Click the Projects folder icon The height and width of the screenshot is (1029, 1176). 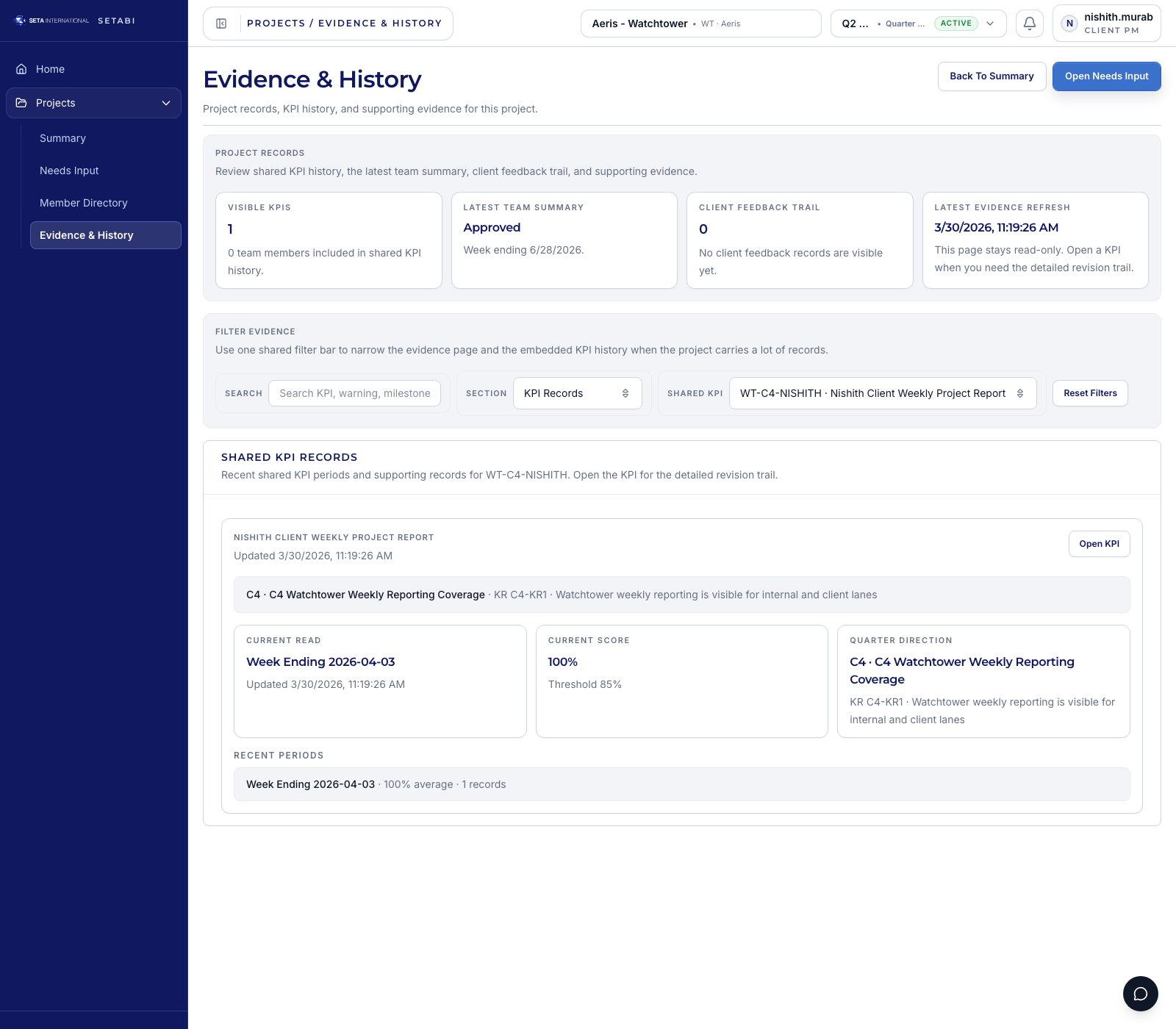(20, 103)
